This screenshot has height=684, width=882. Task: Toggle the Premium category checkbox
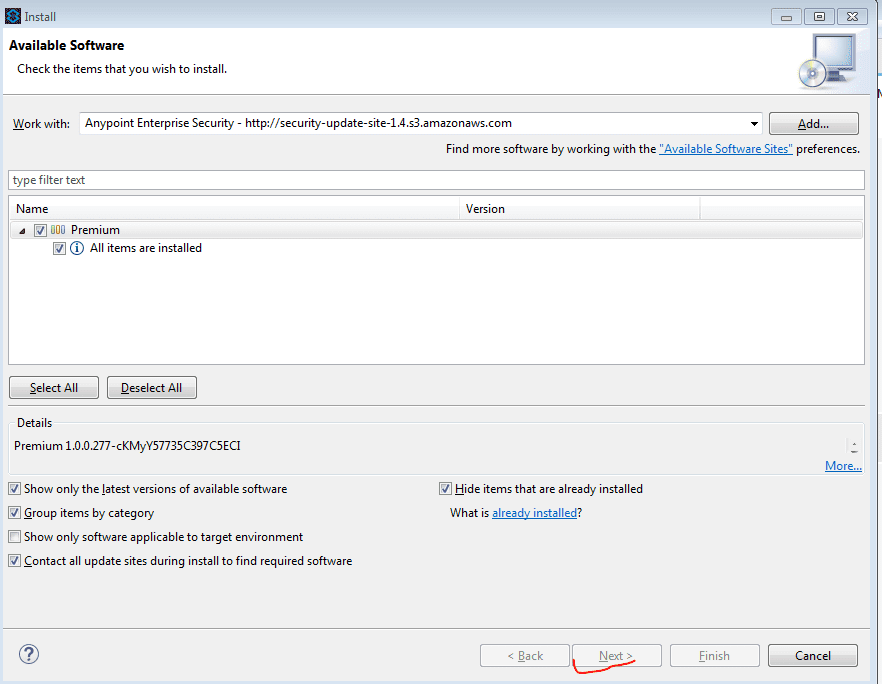(40, 230)
